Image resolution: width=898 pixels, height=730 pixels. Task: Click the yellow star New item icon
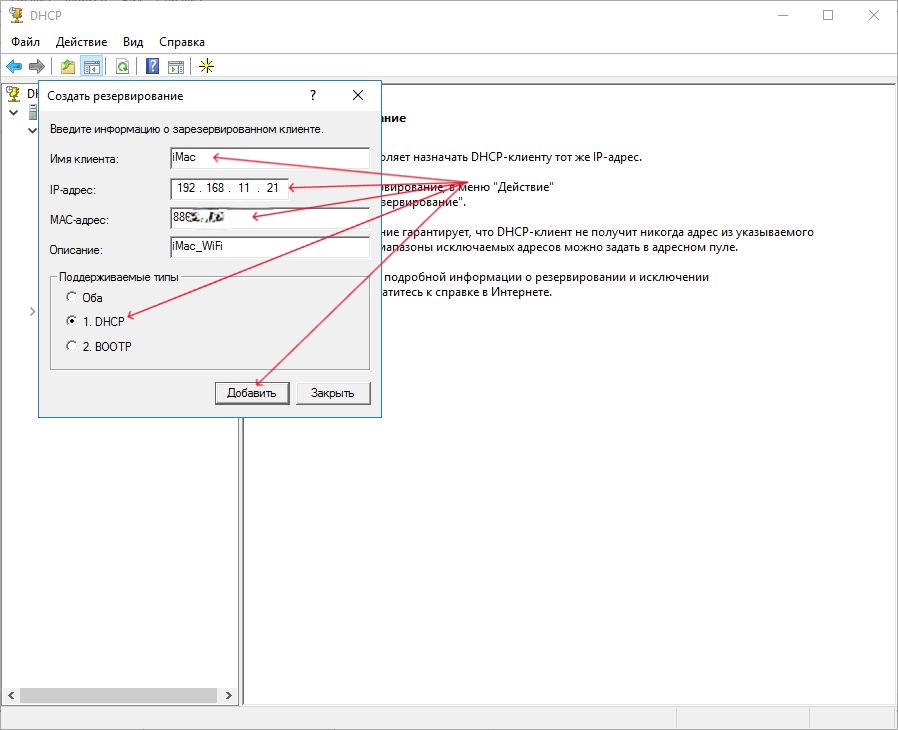(x=206, y=67)
